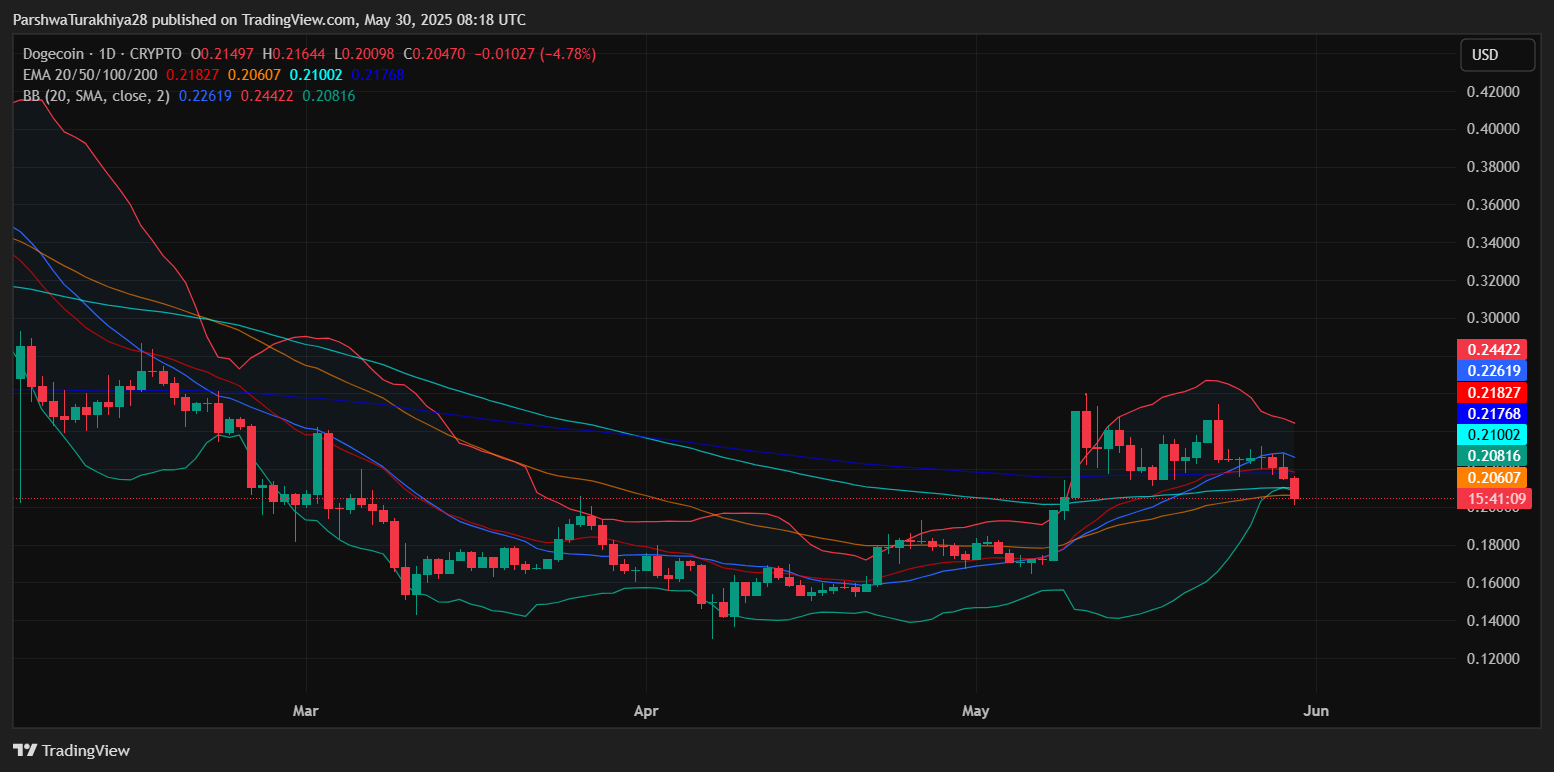Select the green 0.20816 price-axis tag
Image resolution: width=1554 pixels, height=772 pixels.
tap(1494, 456)
